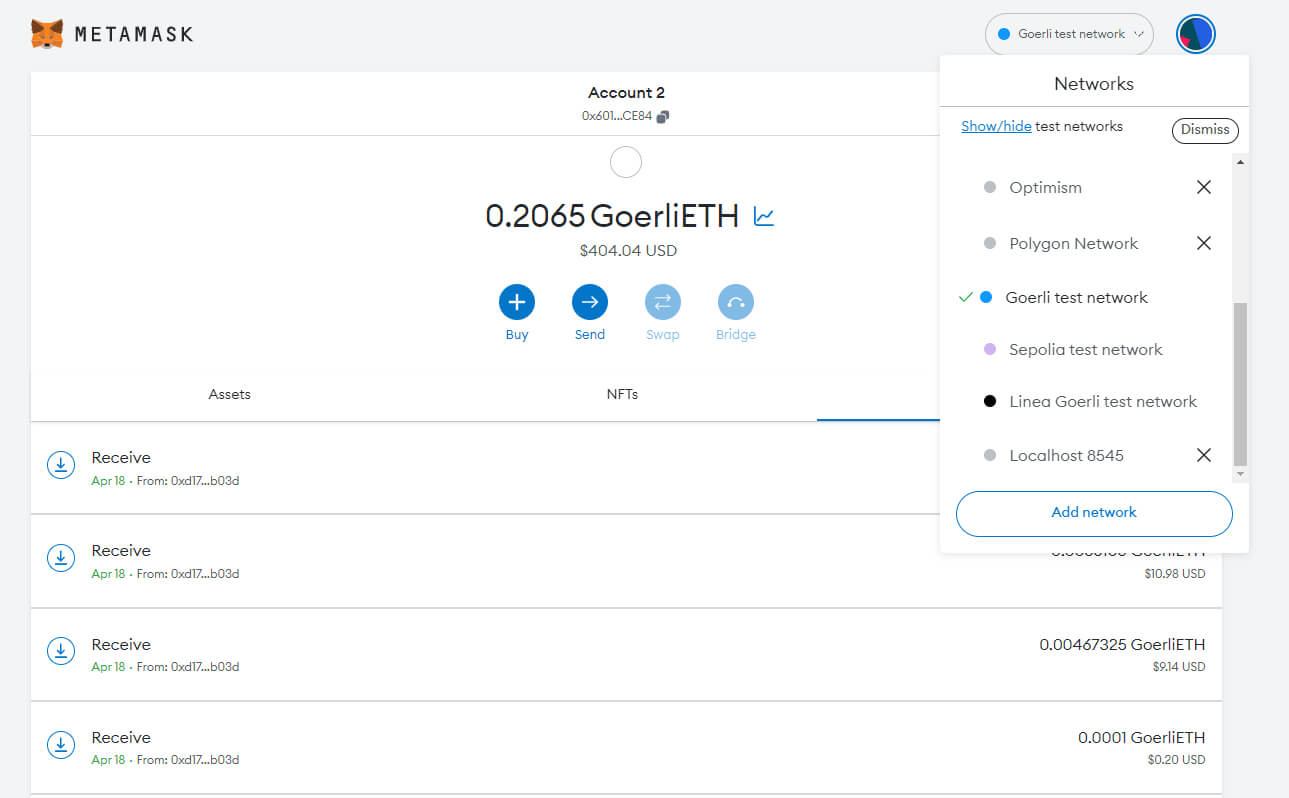Open the account avatar menu
The width and height of the screenshot is (1289, 798).
(x=1195, y=34)
